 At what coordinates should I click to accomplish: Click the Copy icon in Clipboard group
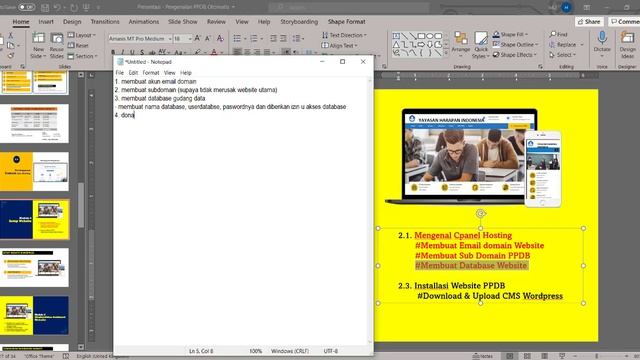11,46
